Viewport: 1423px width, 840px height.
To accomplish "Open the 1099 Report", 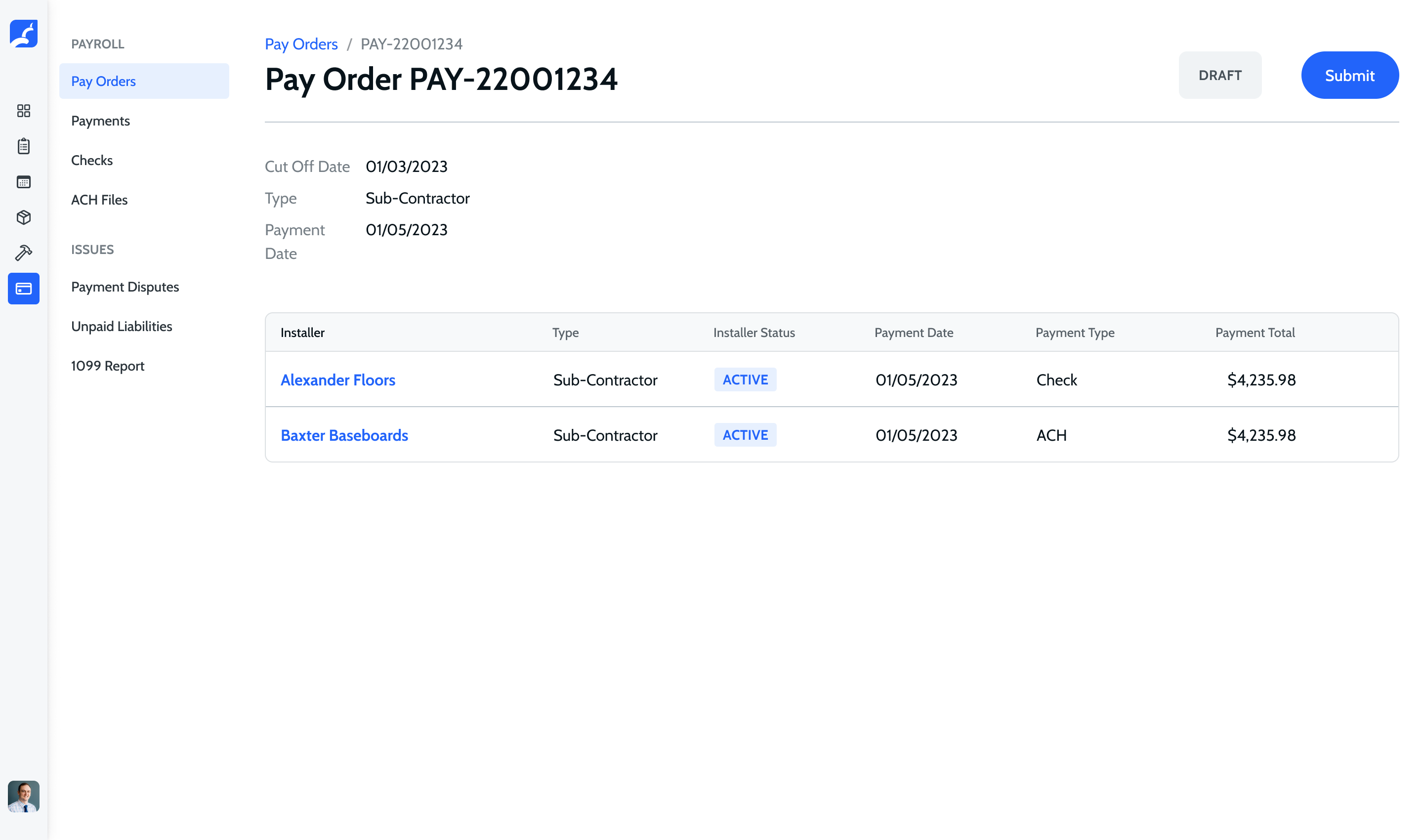I will (108, 366).
